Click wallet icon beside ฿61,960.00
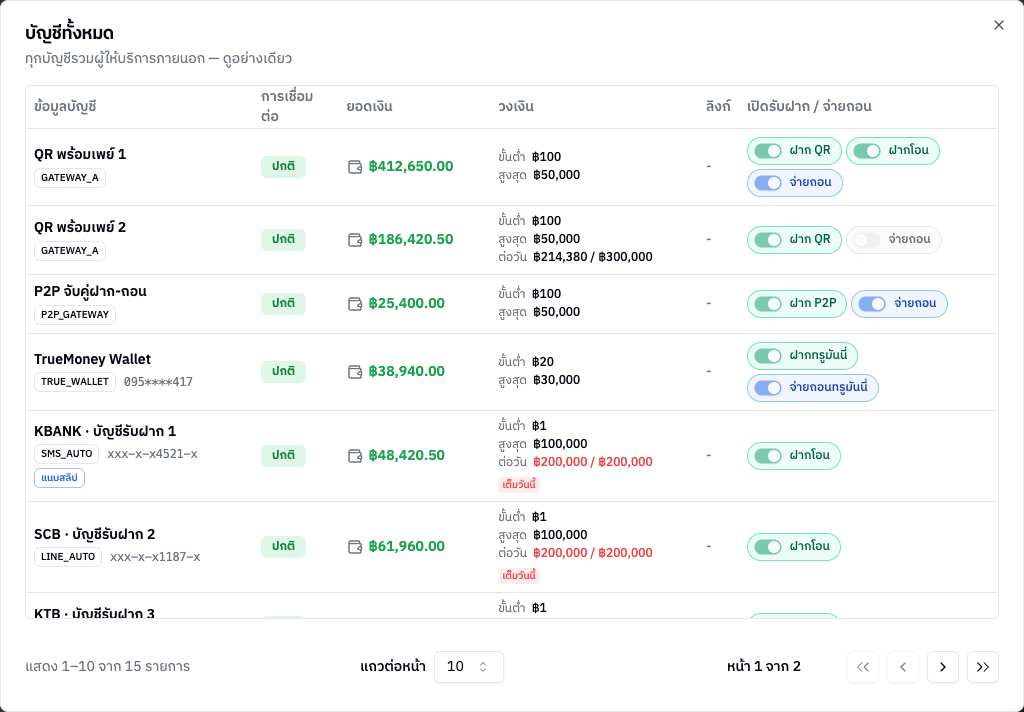 click(355, 547)
